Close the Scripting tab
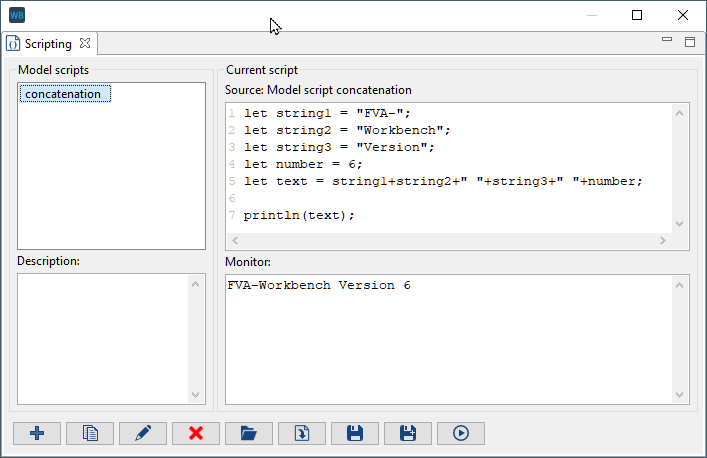The width and height of the screenshot is (707, 458). point(85,44)
